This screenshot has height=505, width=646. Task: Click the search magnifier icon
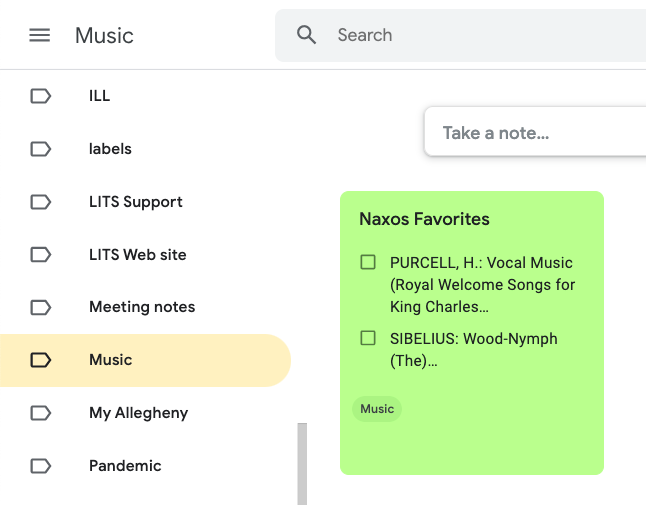[x=307, y=35]
